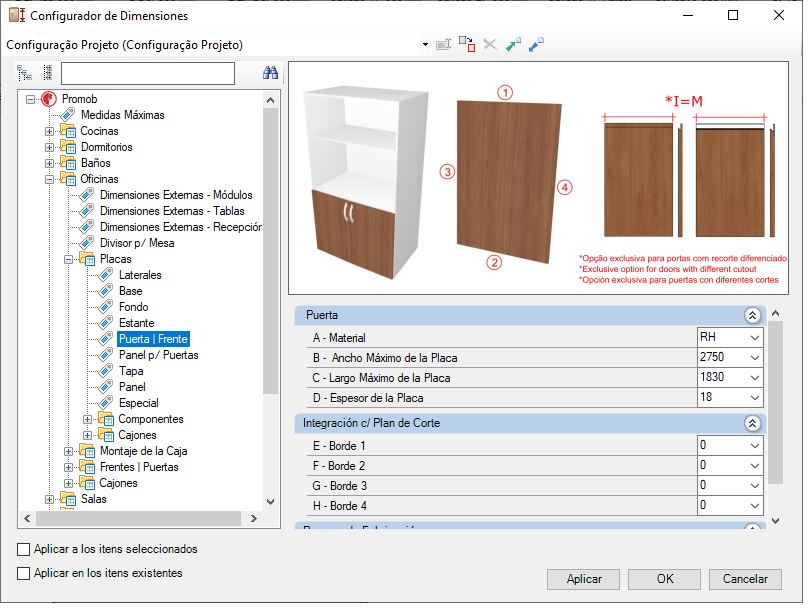Image resolution: width=812 pixels, height=613 pixels.
Task: Click the expand-all tree icon
Action: coord(24,73)
